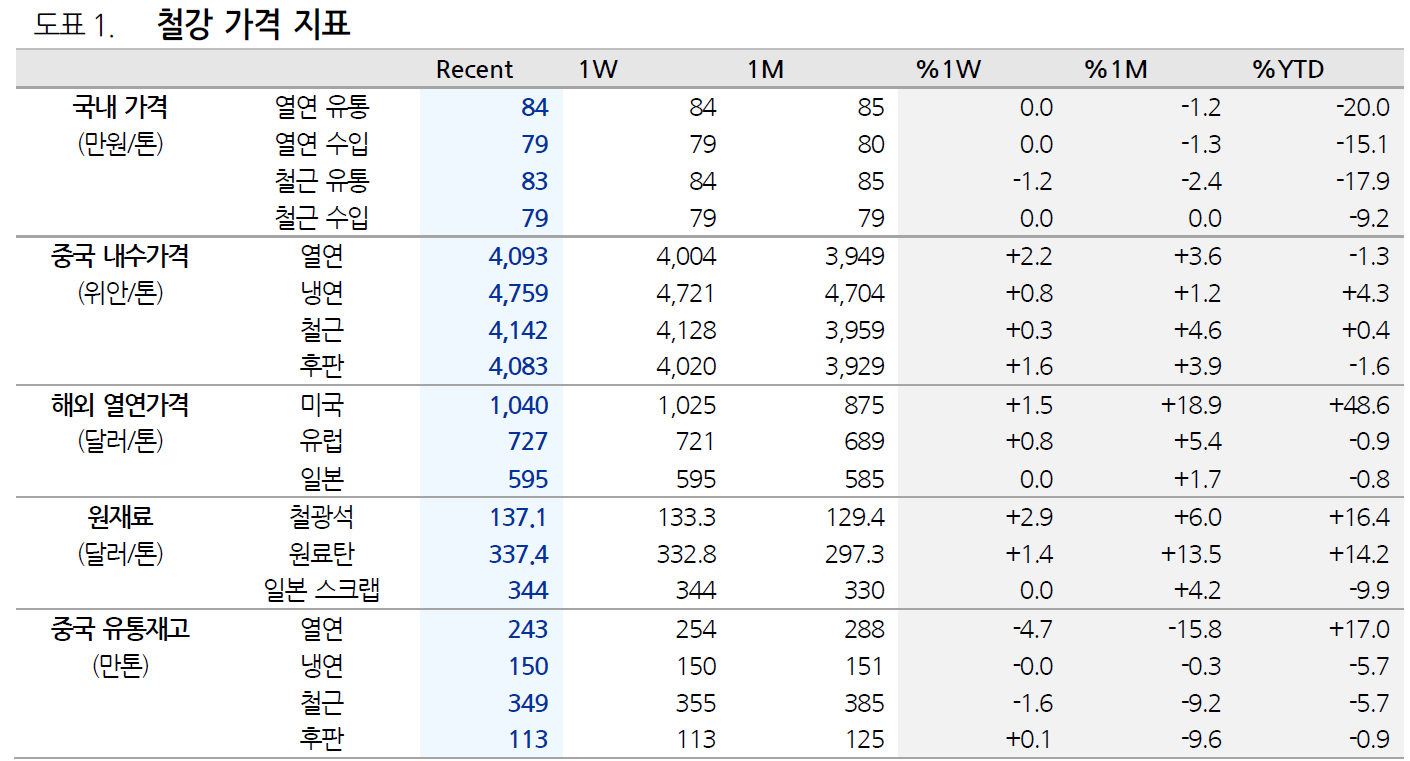Select the '철근 유통' row label

coord(322,181)
